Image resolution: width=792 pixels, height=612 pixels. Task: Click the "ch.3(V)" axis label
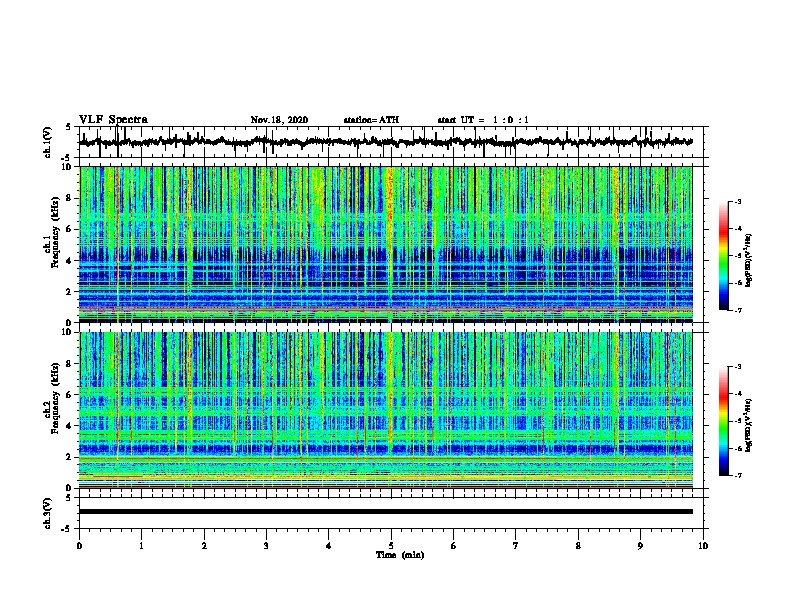pyautogui.click(x=47, y=513)
